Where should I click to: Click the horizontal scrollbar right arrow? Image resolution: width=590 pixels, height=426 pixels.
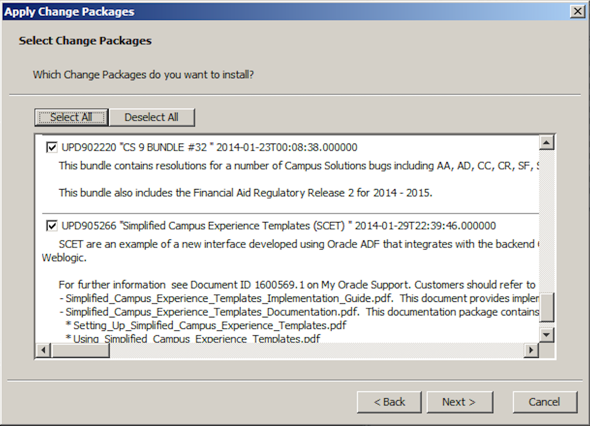pyautogui.click(x=531, y=350)
